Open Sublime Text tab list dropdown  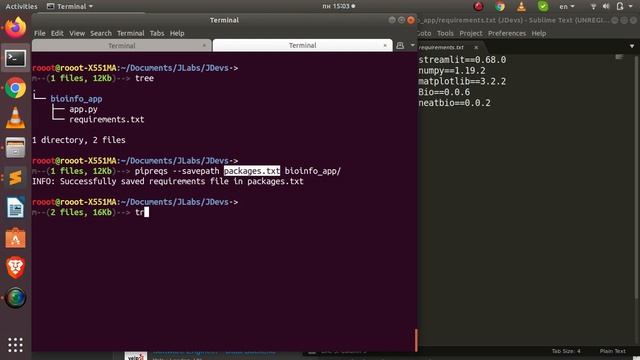coord(632,47)
